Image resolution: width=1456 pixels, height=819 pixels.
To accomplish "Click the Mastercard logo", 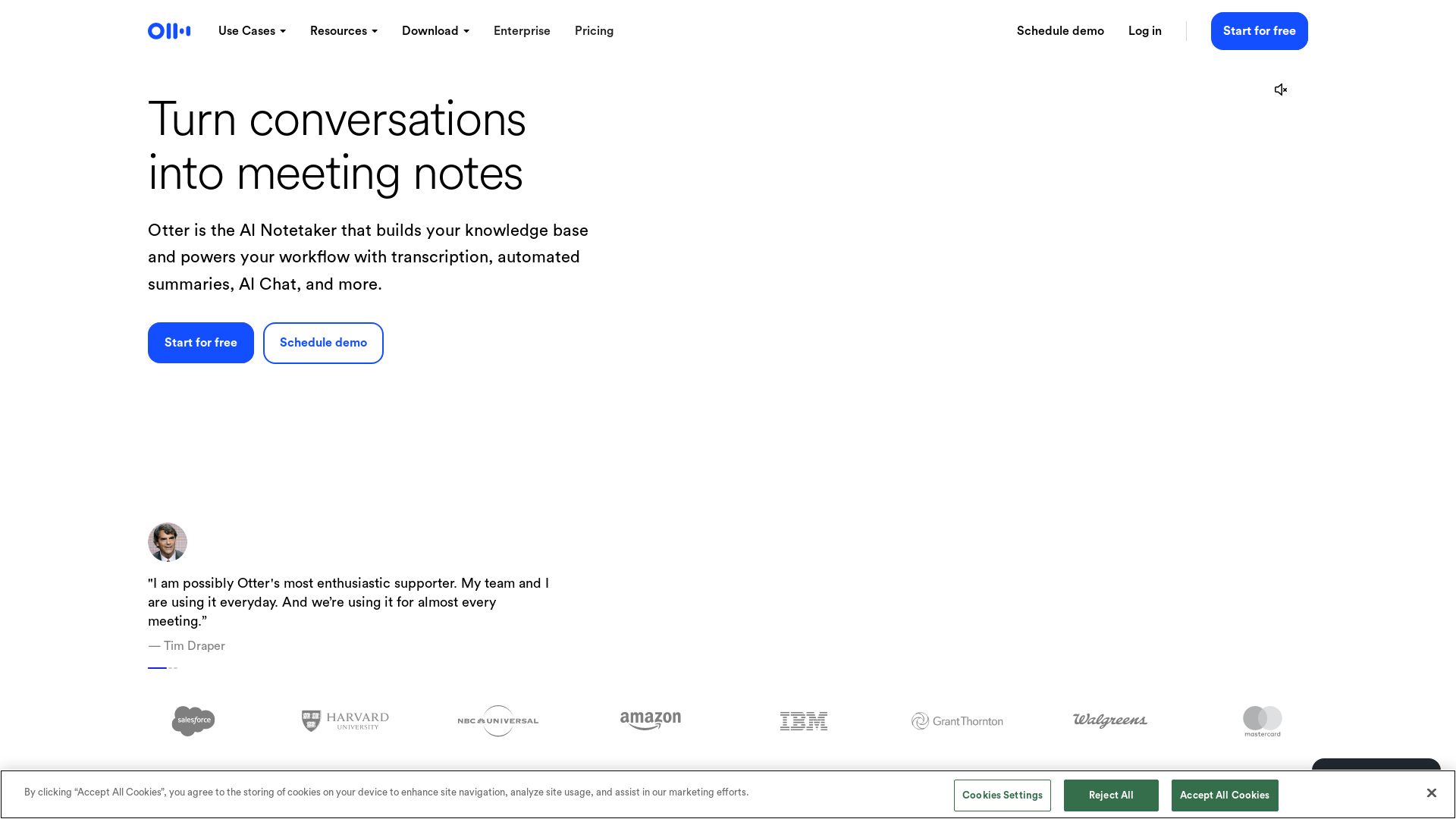I will point(1262,720).
